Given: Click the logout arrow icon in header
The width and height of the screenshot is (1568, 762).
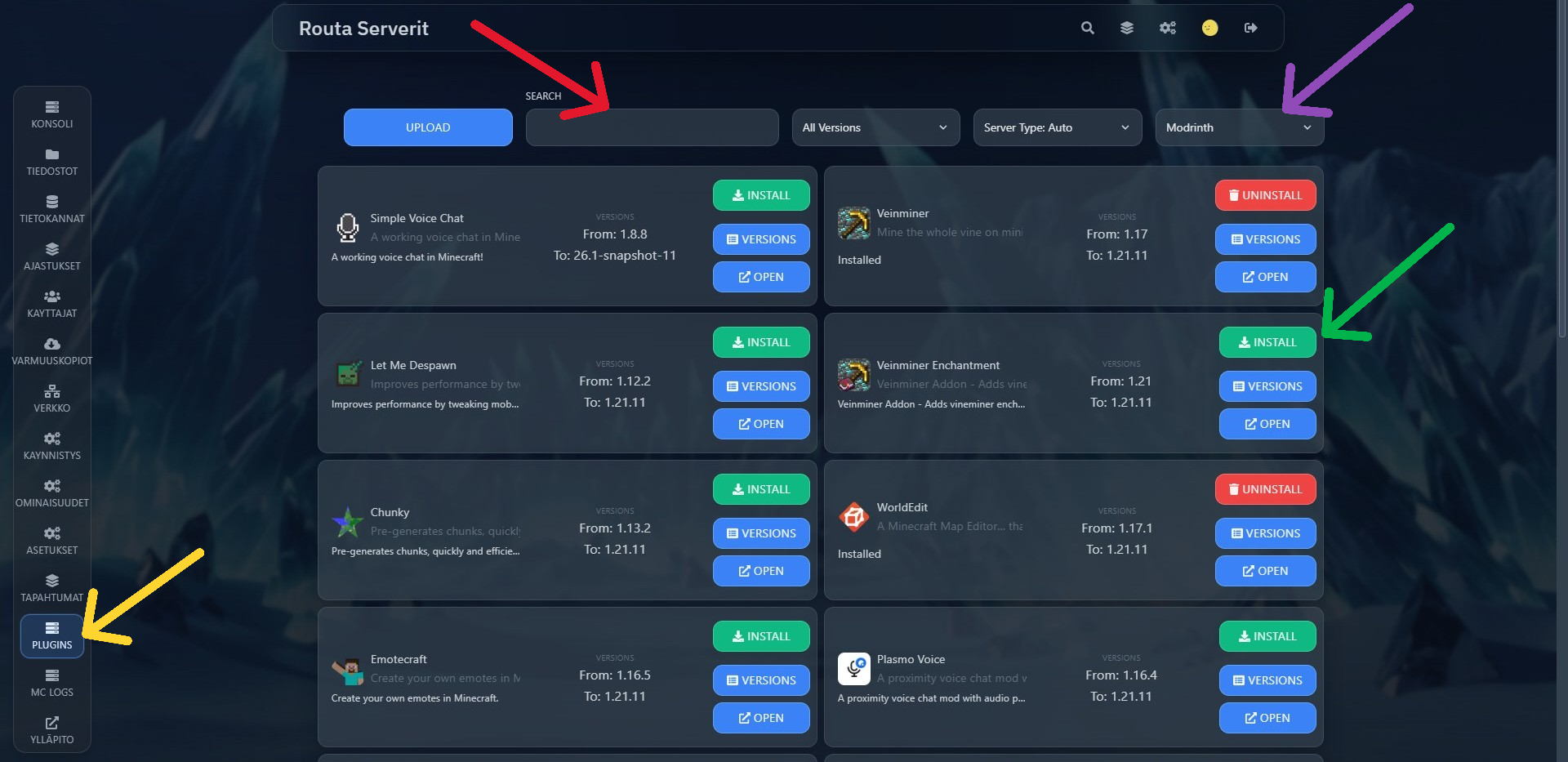Looking at the screenshot, I should (1250, 28).
